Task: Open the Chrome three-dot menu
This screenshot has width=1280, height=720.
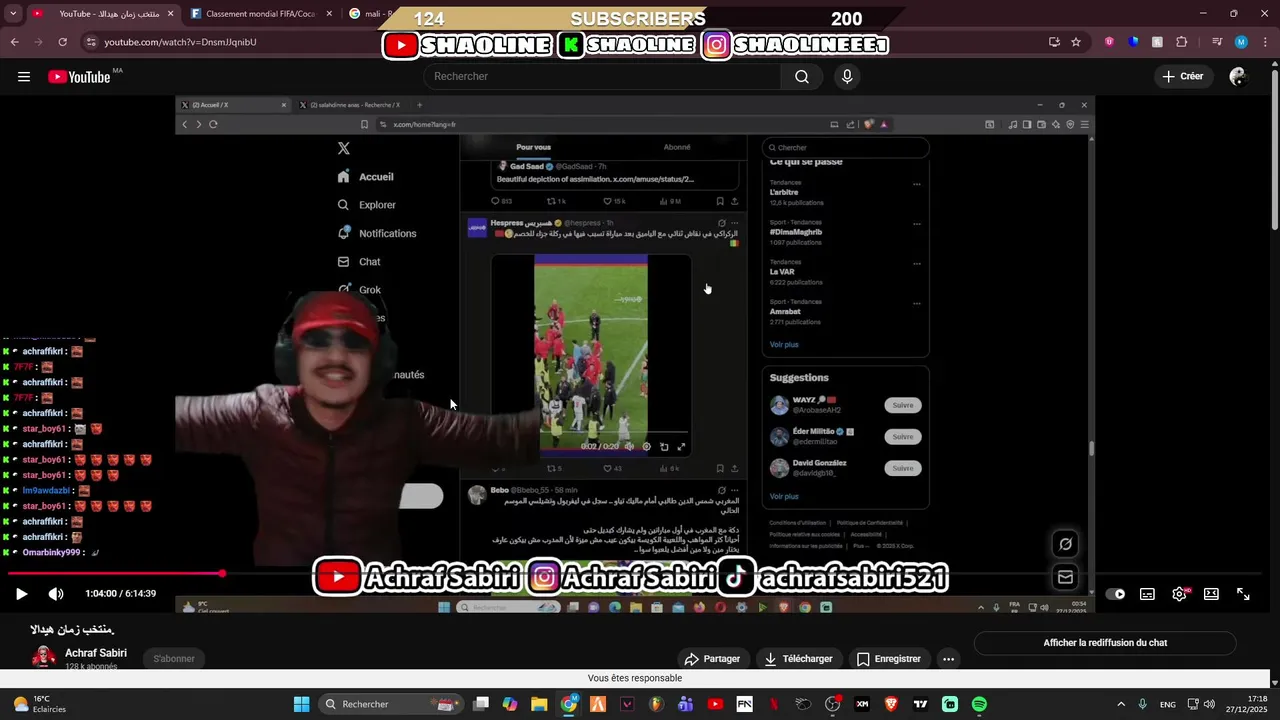Action: (x=1265, y=42)
